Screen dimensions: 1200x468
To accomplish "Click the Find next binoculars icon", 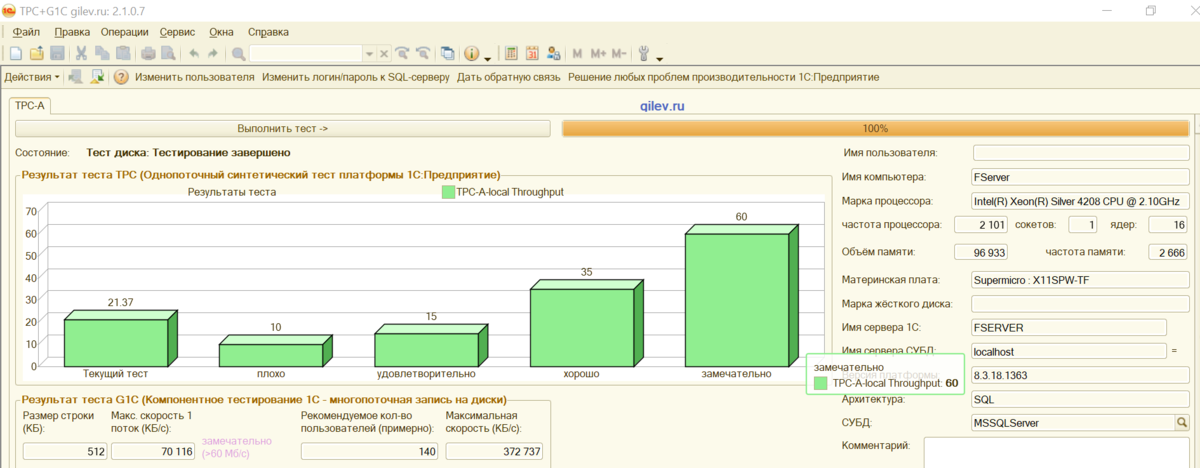I will click(x=402, y=53).
